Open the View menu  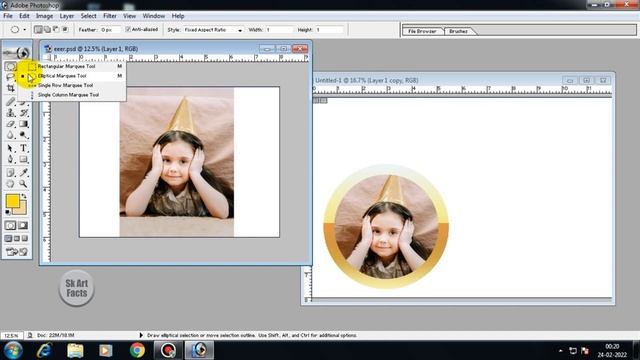(x=129, y=16)
